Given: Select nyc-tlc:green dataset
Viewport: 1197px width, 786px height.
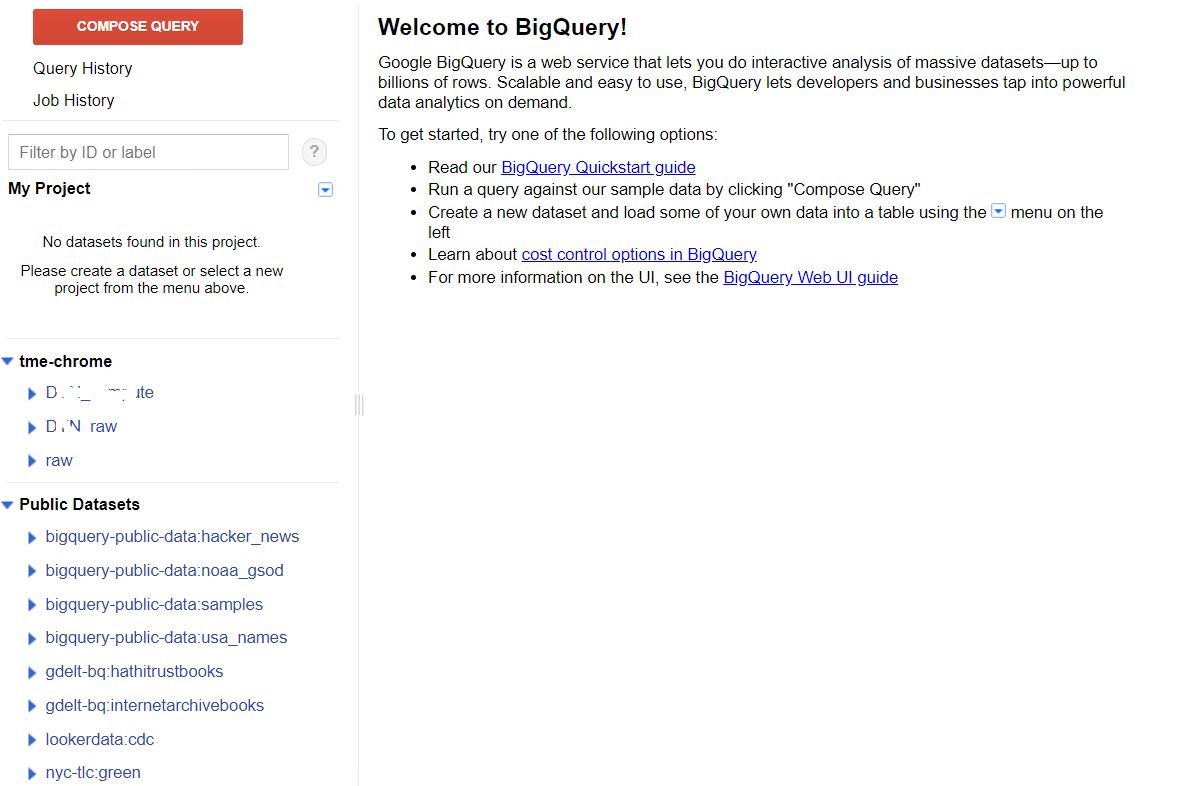Looking at the screenshot, I should tap(93, 772).
